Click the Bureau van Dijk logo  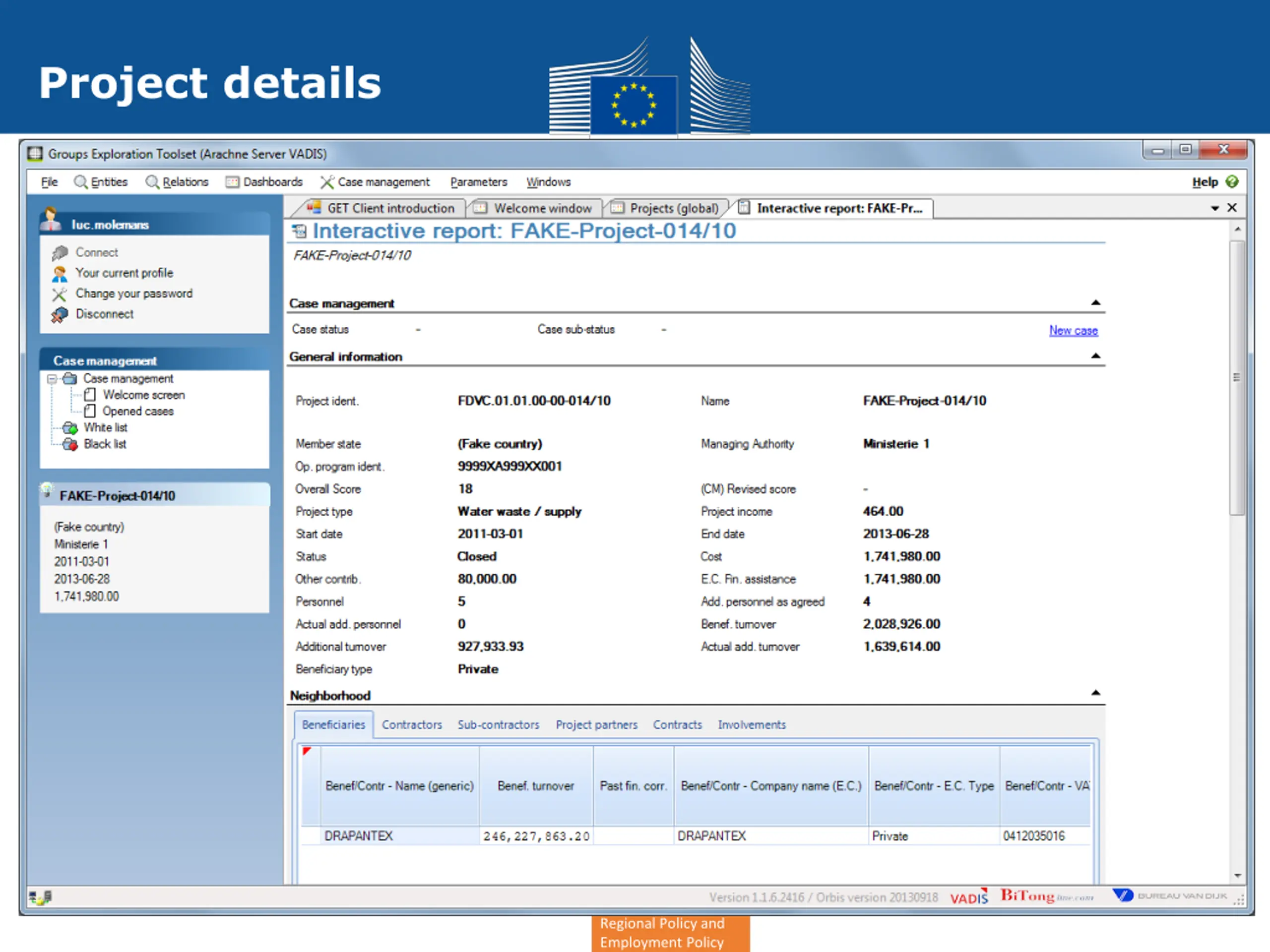point(1169,895)
